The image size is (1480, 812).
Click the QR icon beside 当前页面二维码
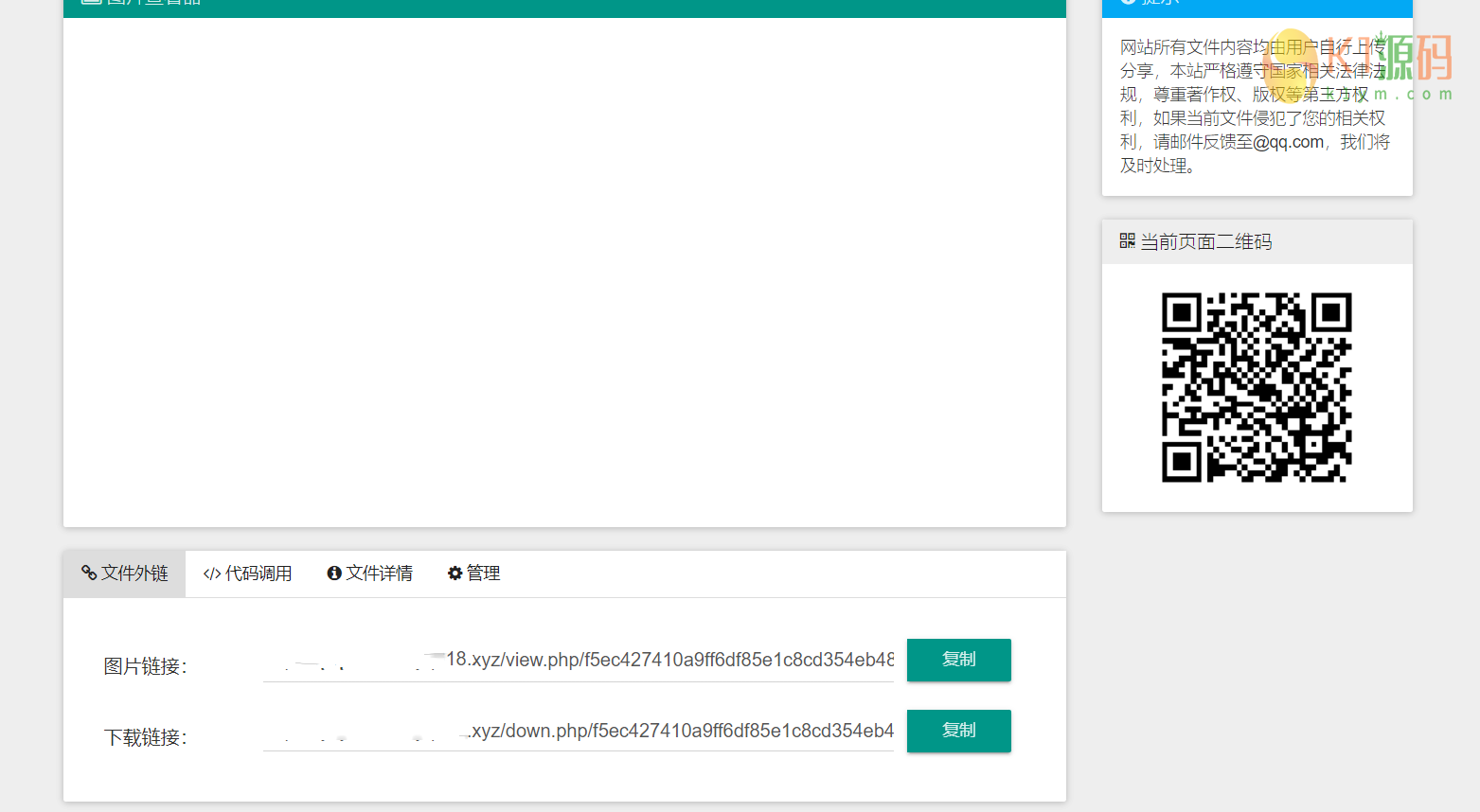pos(1127,241)
